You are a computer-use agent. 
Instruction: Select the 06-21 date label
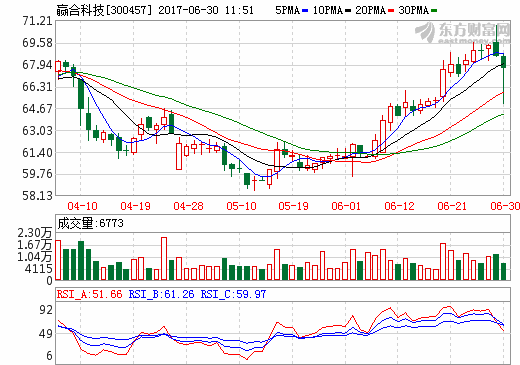(x=452, y=206)
